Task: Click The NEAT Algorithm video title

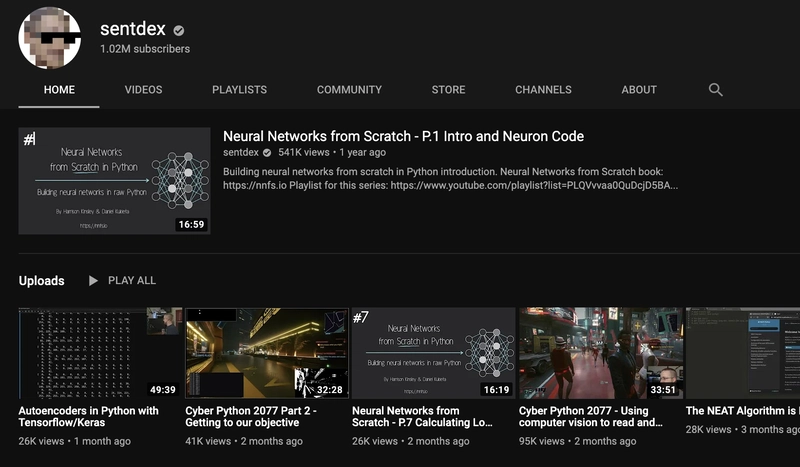Action: (743, 411)
